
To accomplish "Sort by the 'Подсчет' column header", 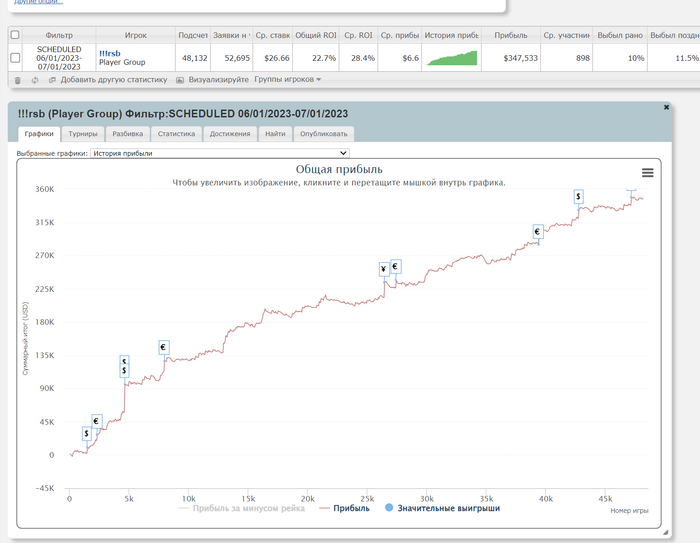I will [193, 35].
